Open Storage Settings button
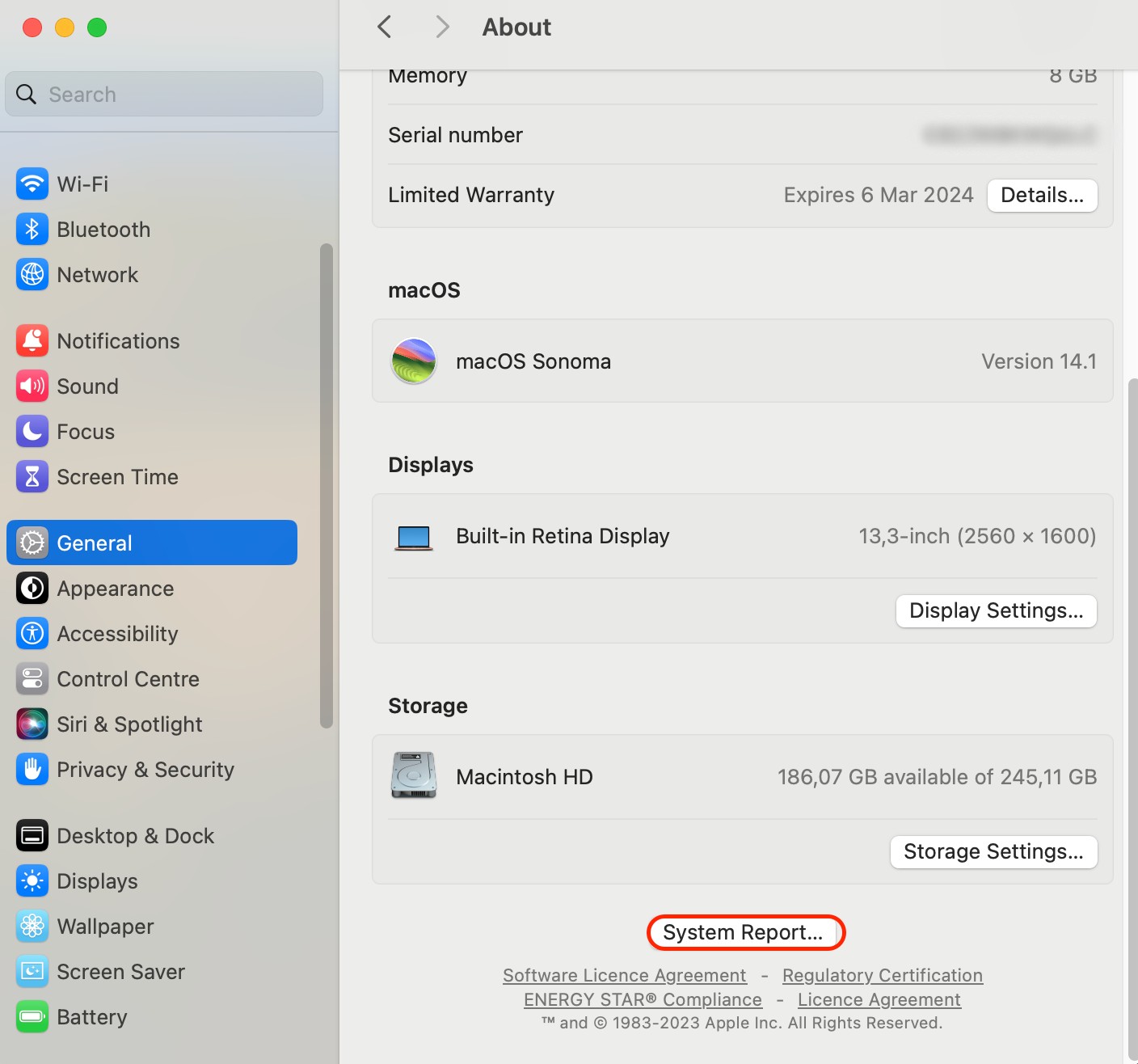This screenshot has height=1064, width=1138. (993, 852)
